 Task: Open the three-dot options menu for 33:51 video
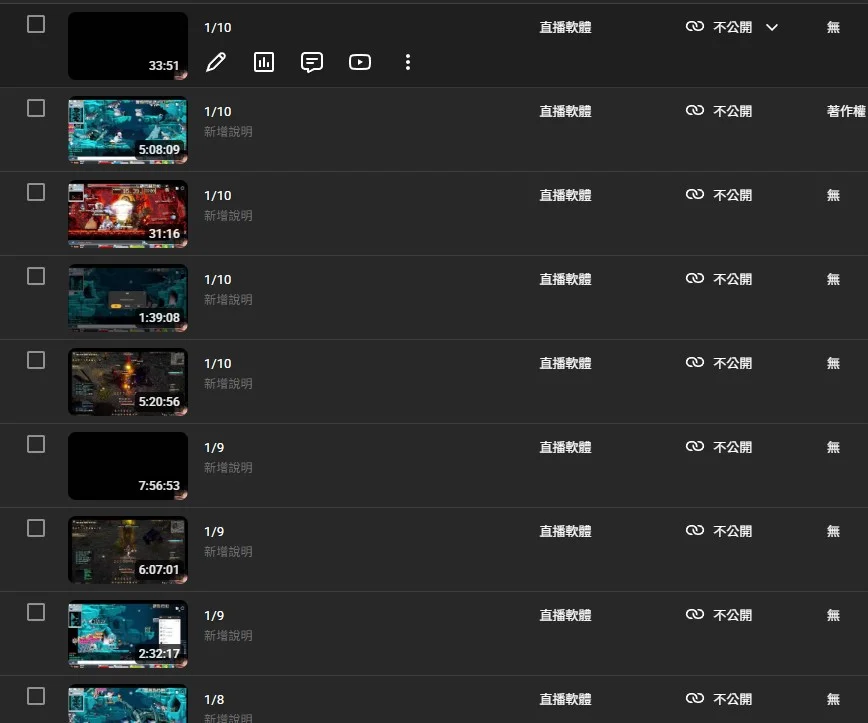point(408,62)
